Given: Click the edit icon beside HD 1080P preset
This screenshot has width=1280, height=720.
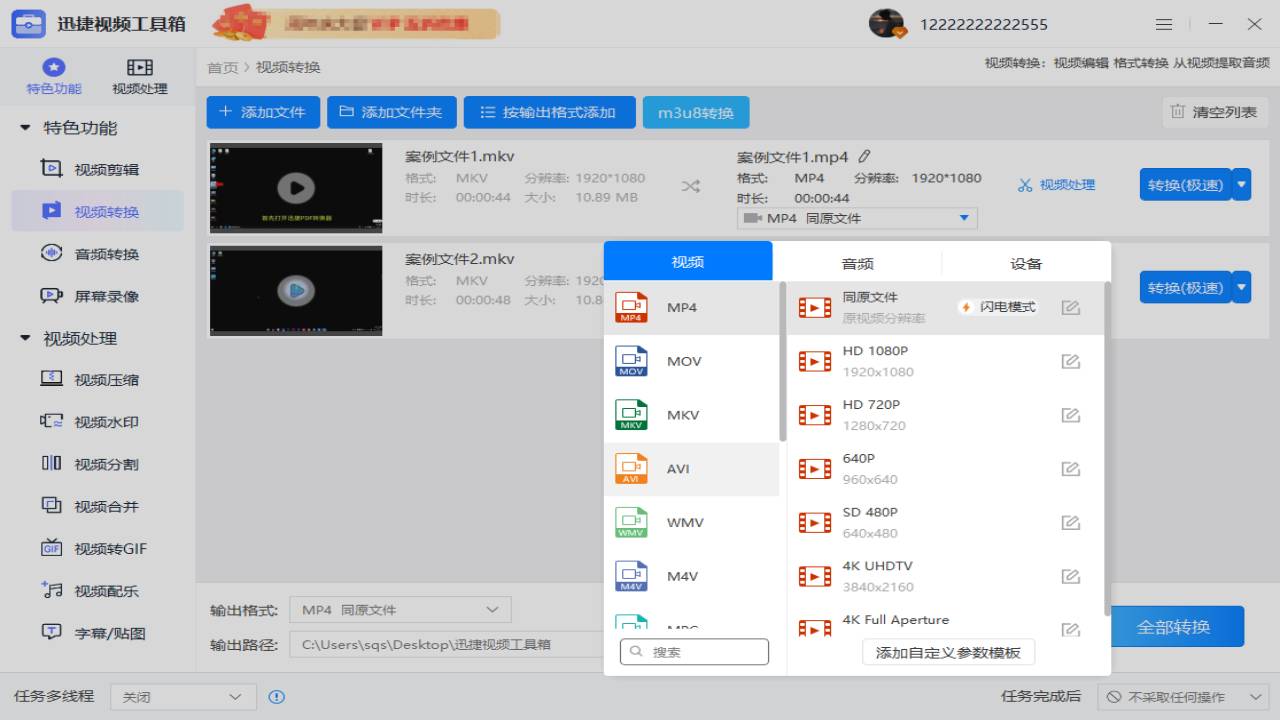Looking at the screenshot, I should [x=1071, y=361].
